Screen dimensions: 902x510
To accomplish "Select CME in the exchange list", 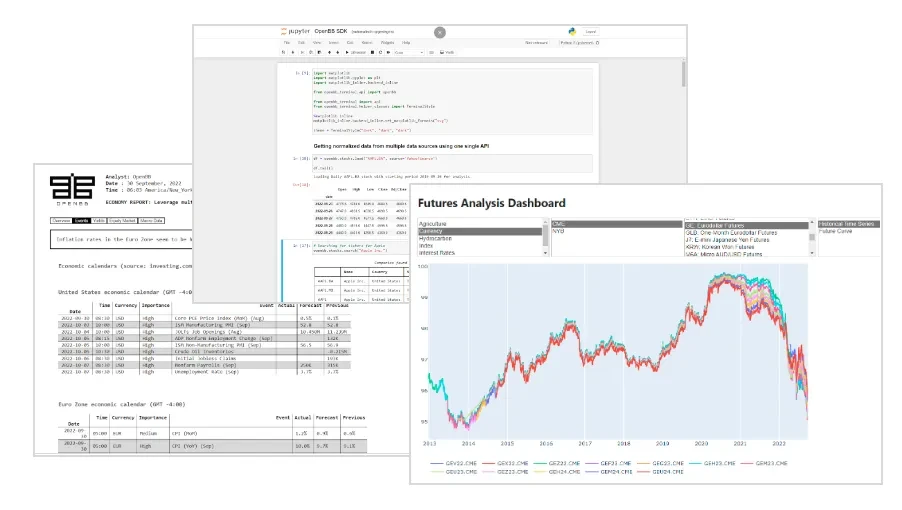I will click(x=560, y=225).
